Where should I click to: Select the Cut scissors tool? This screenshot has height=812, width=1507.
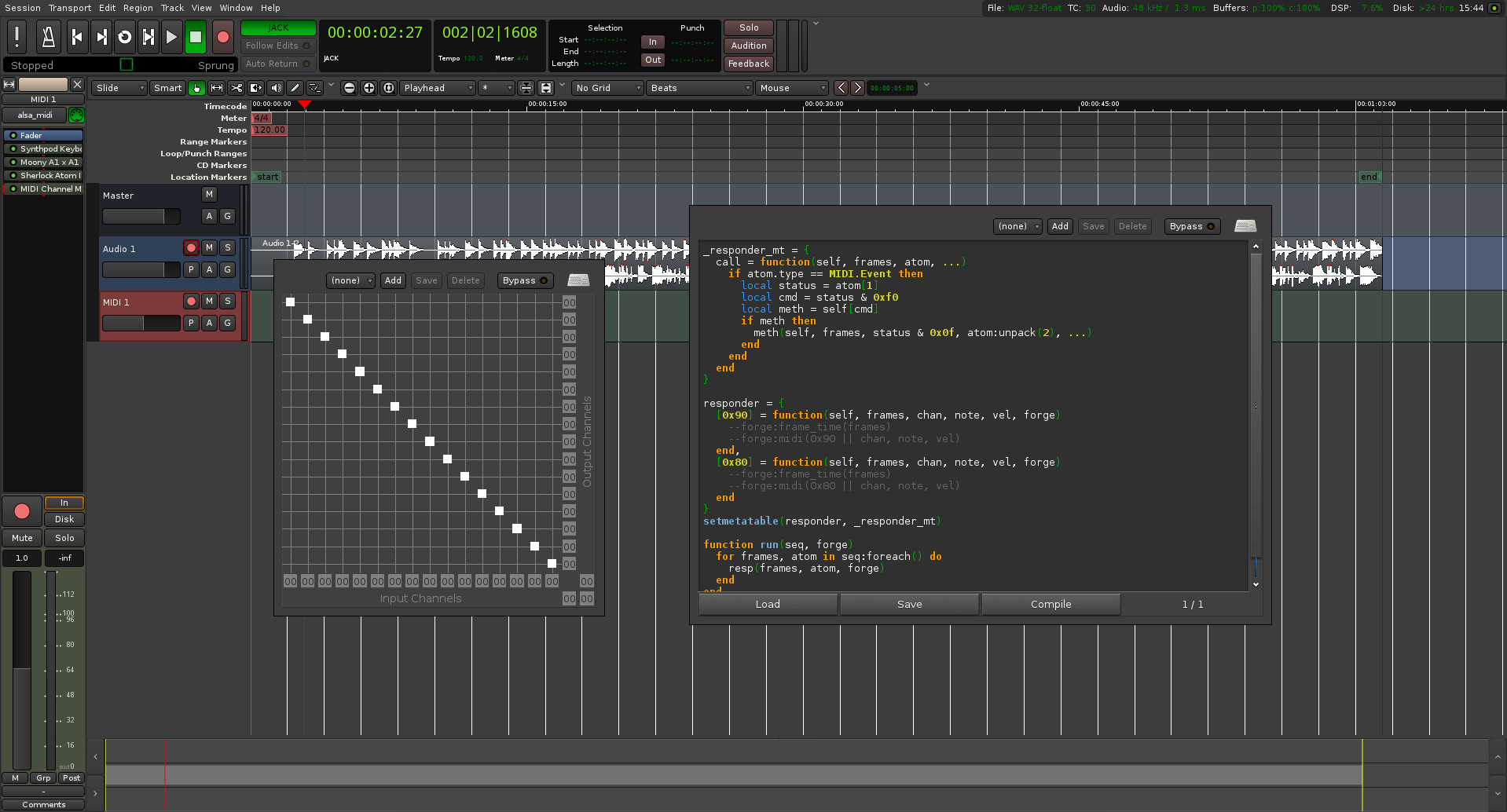point(236,88)
